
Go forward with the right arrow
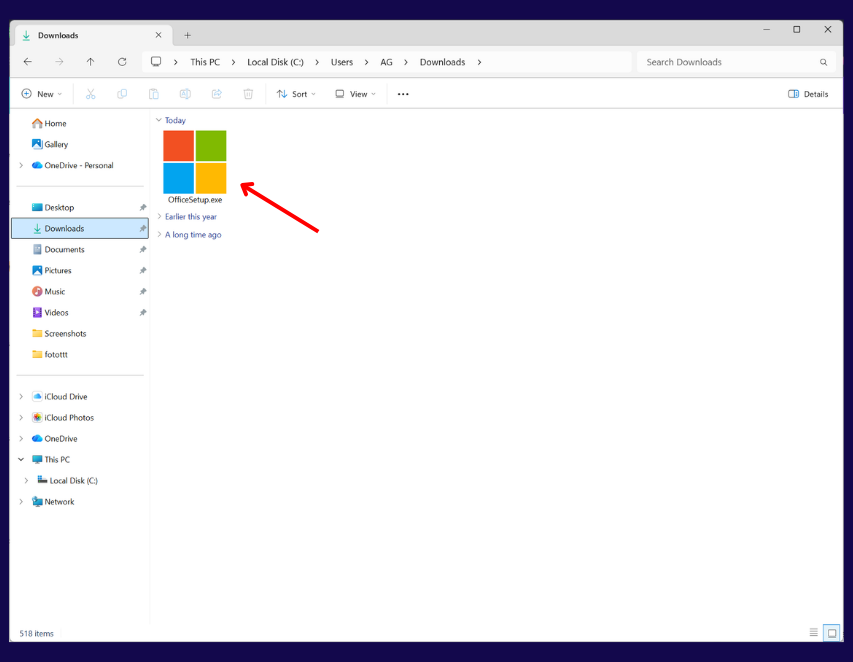pos(59,62)
